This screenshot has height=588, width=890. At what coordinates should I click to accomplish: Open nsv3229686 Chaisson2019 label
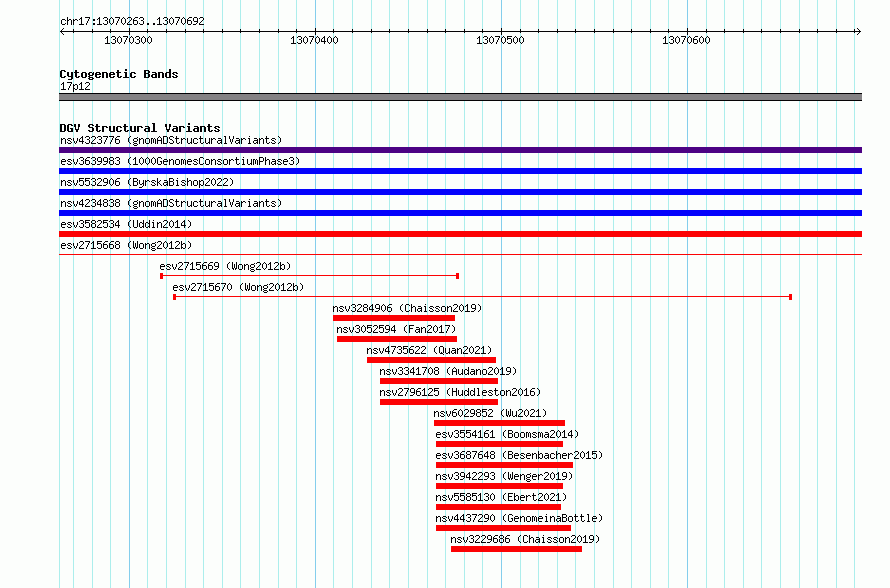pos(525,539)
